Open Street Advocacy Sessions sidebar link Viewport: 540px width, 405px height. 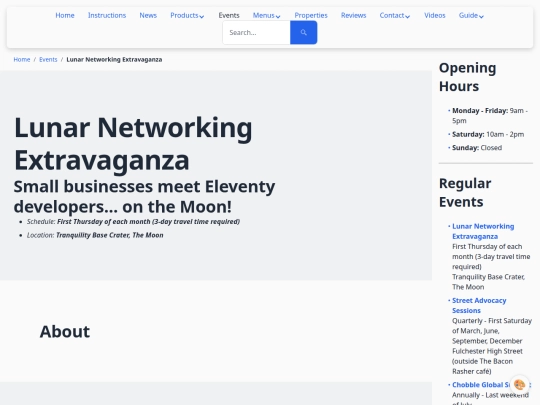[x=479, y=305]
